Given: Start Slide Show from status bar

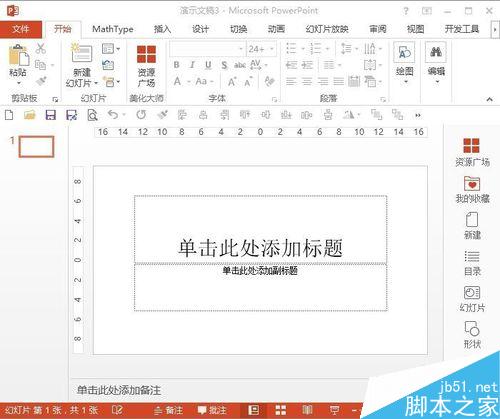Looking at the screenshot, I should click(334, 410).
